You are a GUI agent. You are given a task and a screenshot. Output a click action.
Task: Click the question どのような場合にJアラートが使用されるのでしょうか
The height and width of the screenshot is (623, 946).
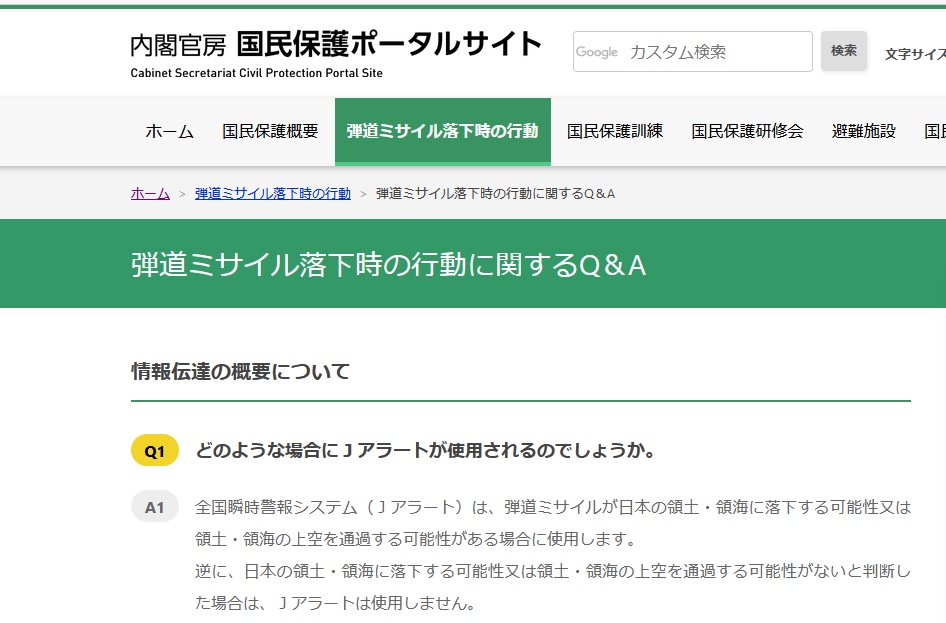[x=425, y=451]
